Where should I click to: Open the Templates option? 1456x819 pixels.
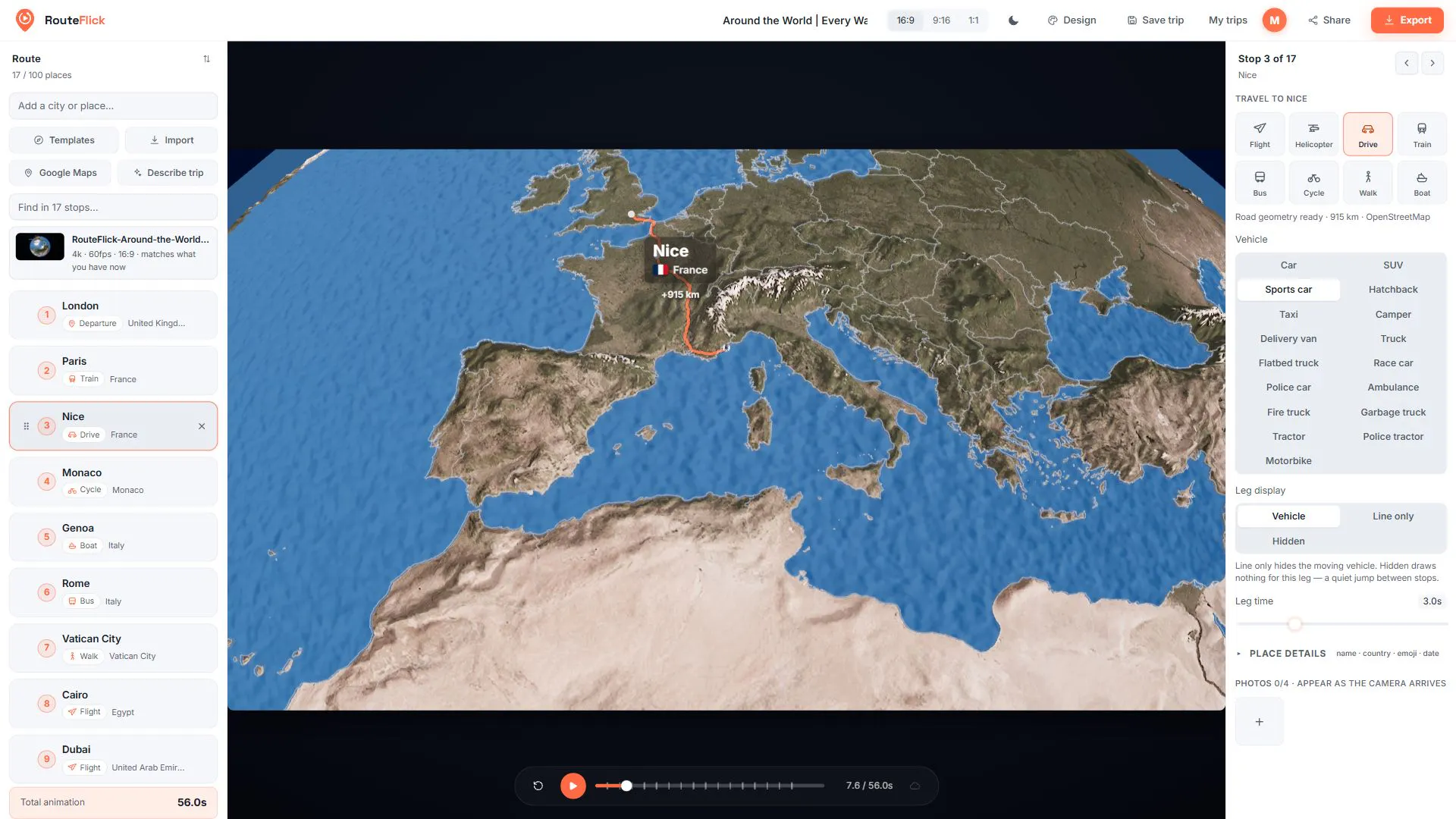coord(64,140)
